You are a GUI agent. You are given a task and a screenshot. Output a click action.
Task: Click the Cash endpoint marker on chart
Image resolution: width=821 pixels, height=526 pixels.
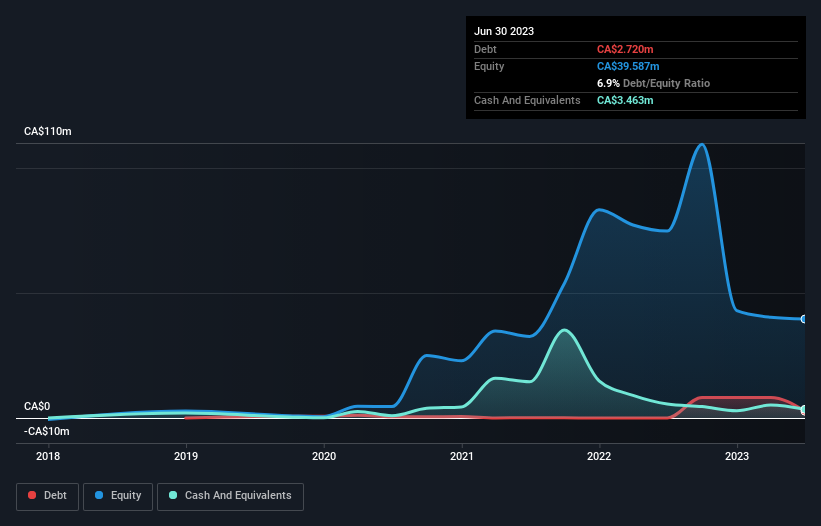click(803, 409)
